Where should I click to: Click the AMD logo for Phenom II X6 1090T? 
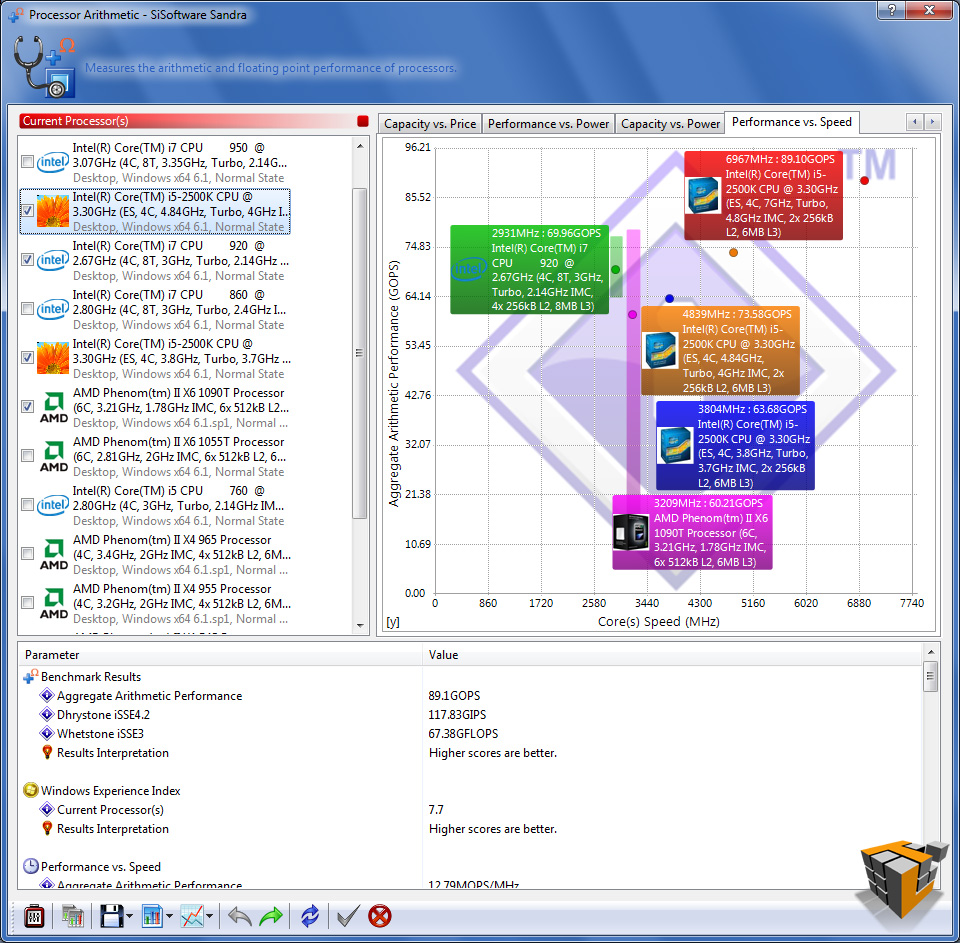click(x=54, y=407)
